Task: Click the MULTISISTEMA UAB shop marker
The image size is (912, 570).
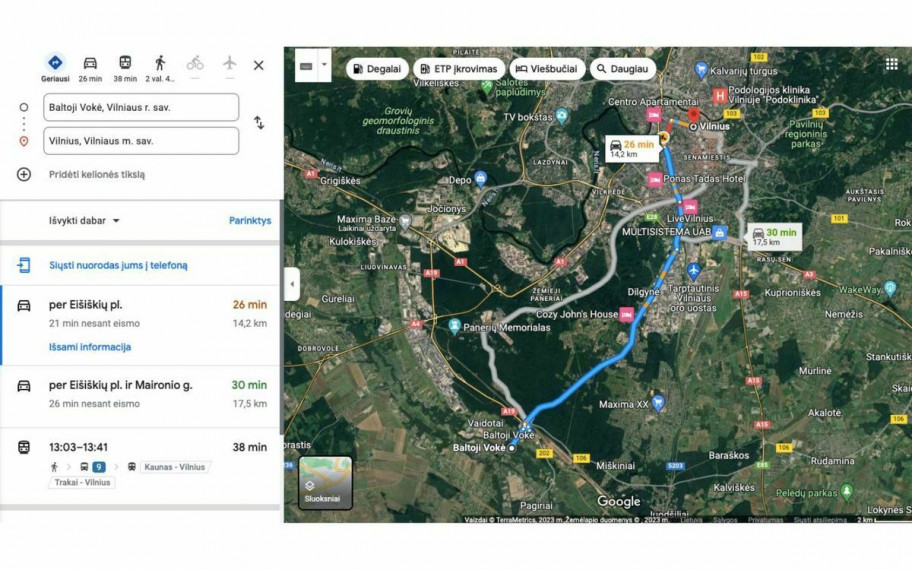Action: click(x=720, y=233)
